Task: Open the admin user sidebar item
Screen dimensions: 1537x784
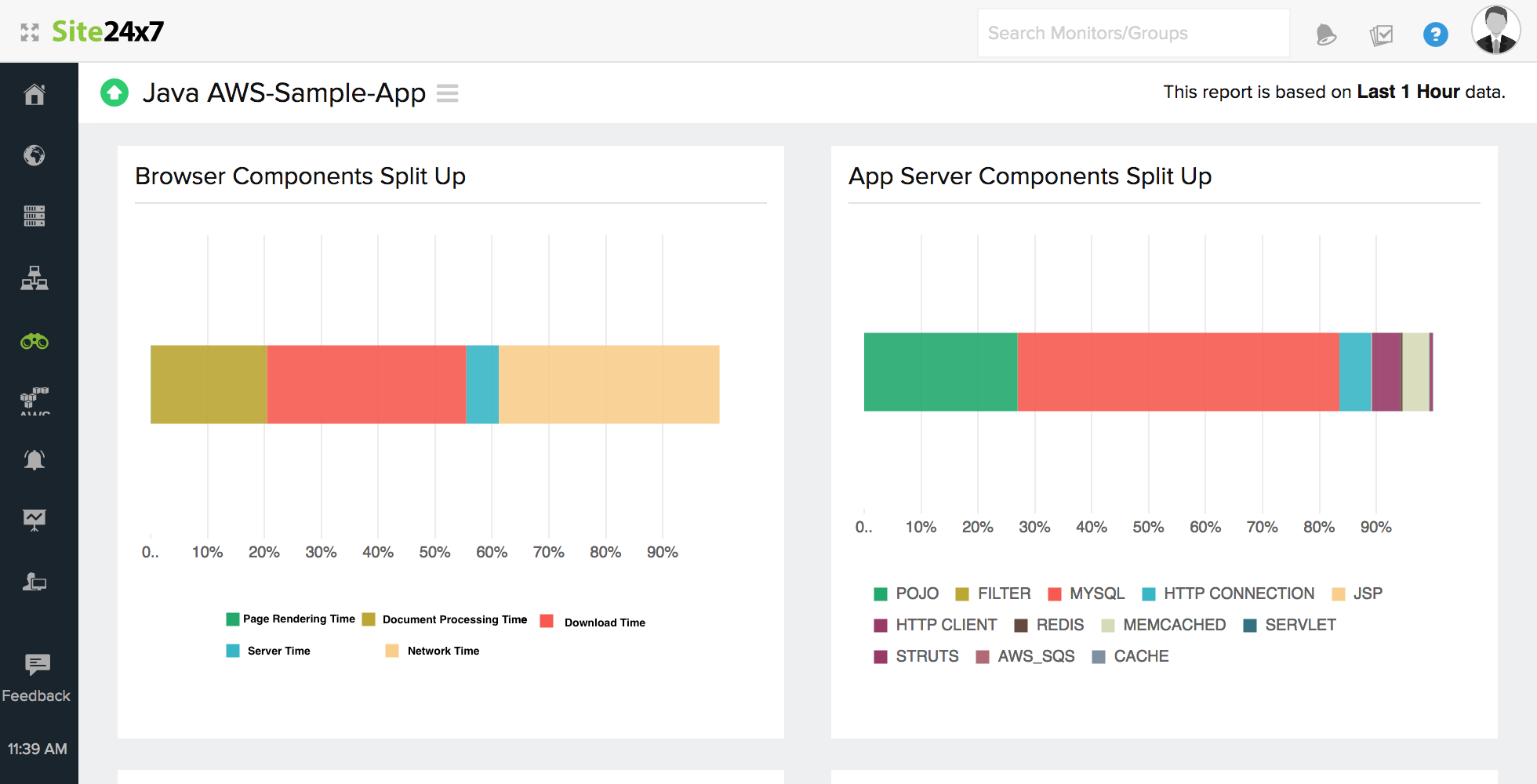Action: point(35,582)
